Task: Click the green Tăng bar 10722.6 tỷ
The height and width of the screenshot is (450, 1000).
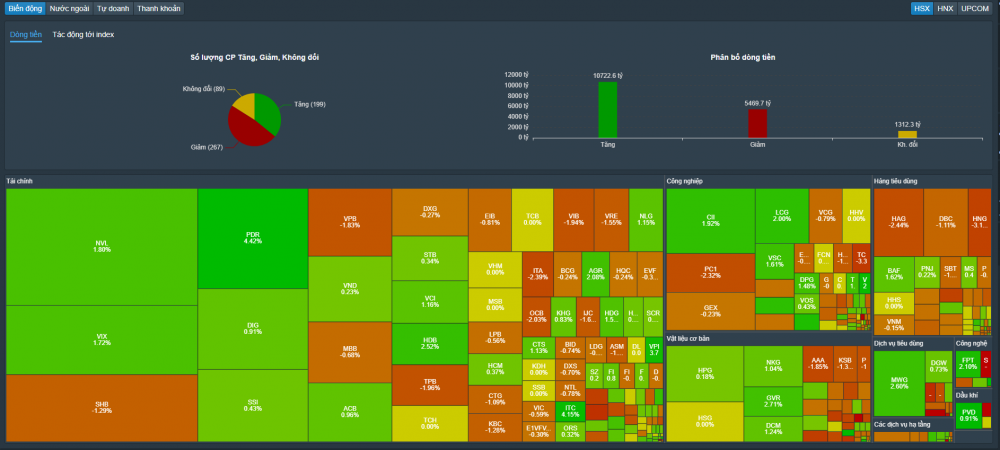Action: [607, 110]
